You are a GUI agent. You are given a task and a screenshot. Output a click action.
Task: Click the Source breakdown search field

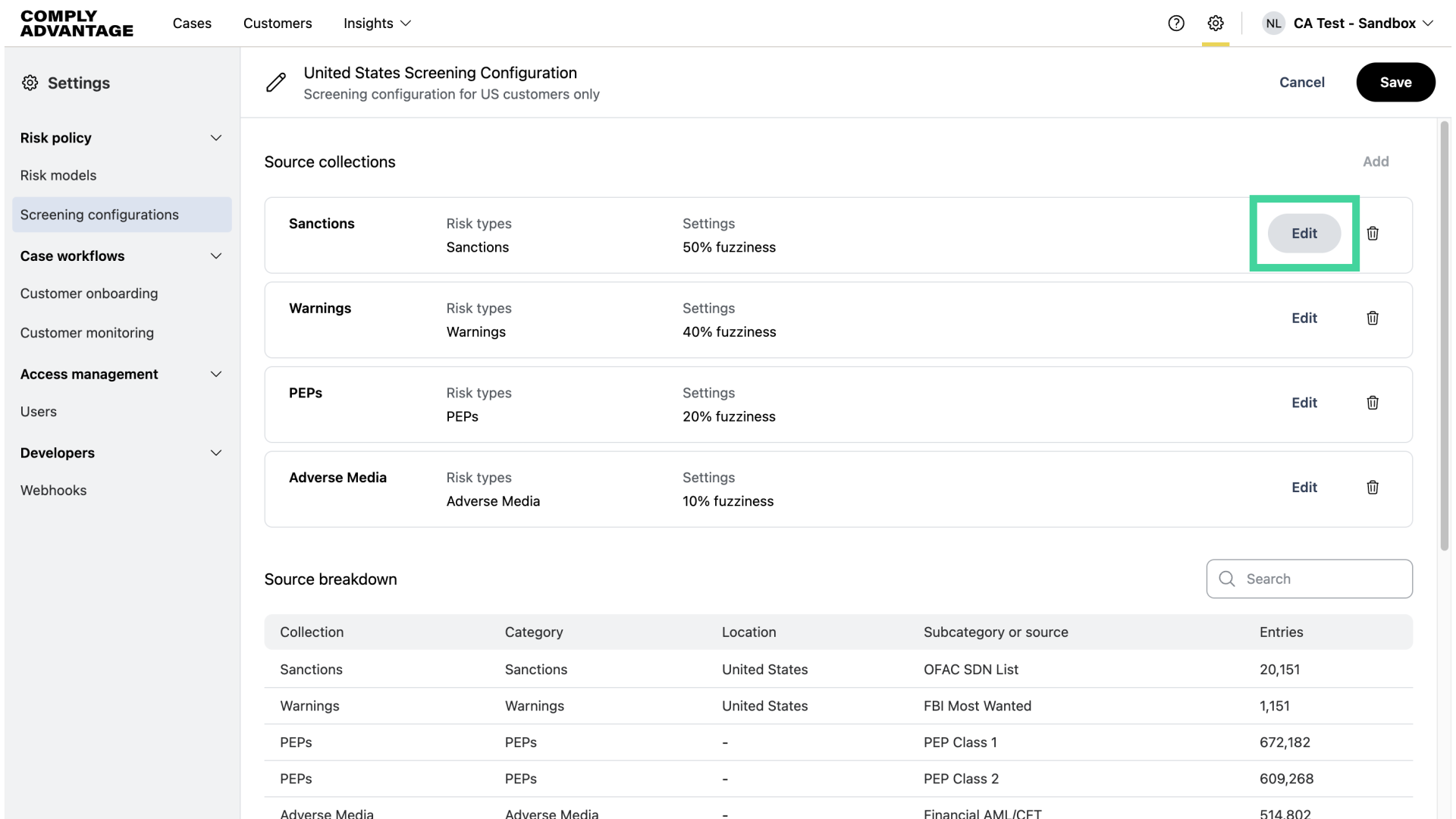tap(1319, 579)
